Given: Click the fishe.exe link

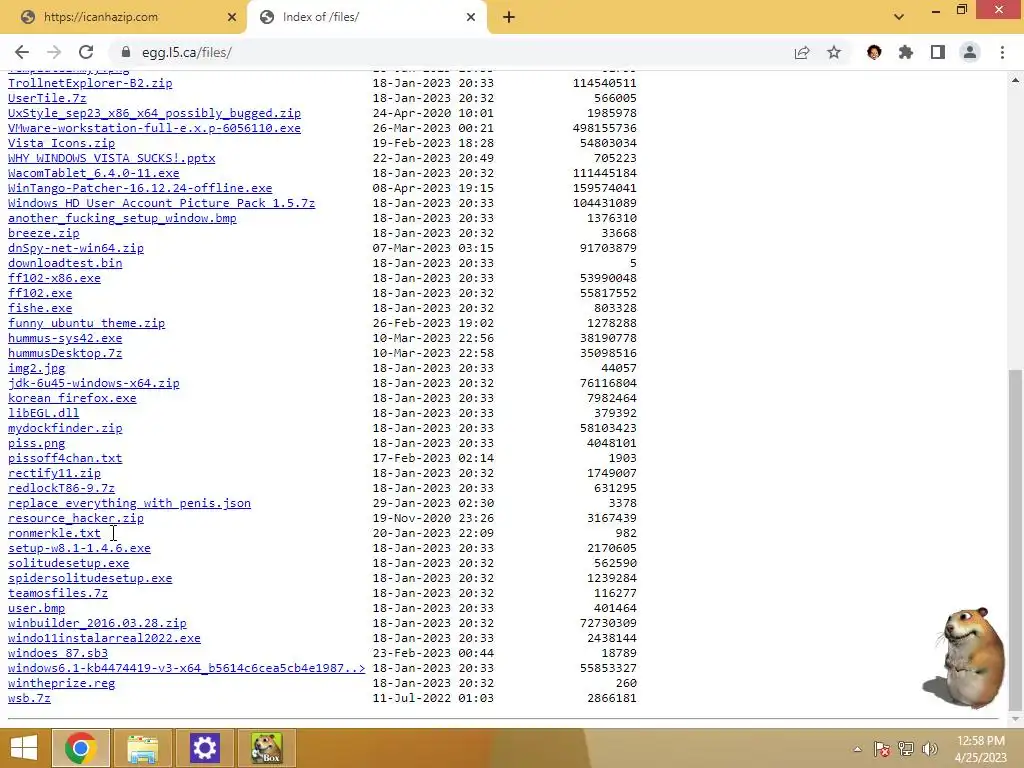Looking at the screenshot, I should pos(40,308).
